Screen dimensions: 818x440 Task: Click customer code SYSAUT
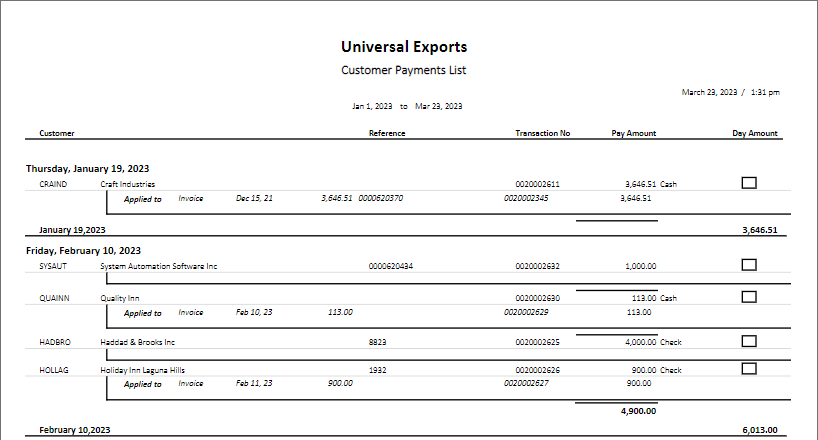click(53, 266)
